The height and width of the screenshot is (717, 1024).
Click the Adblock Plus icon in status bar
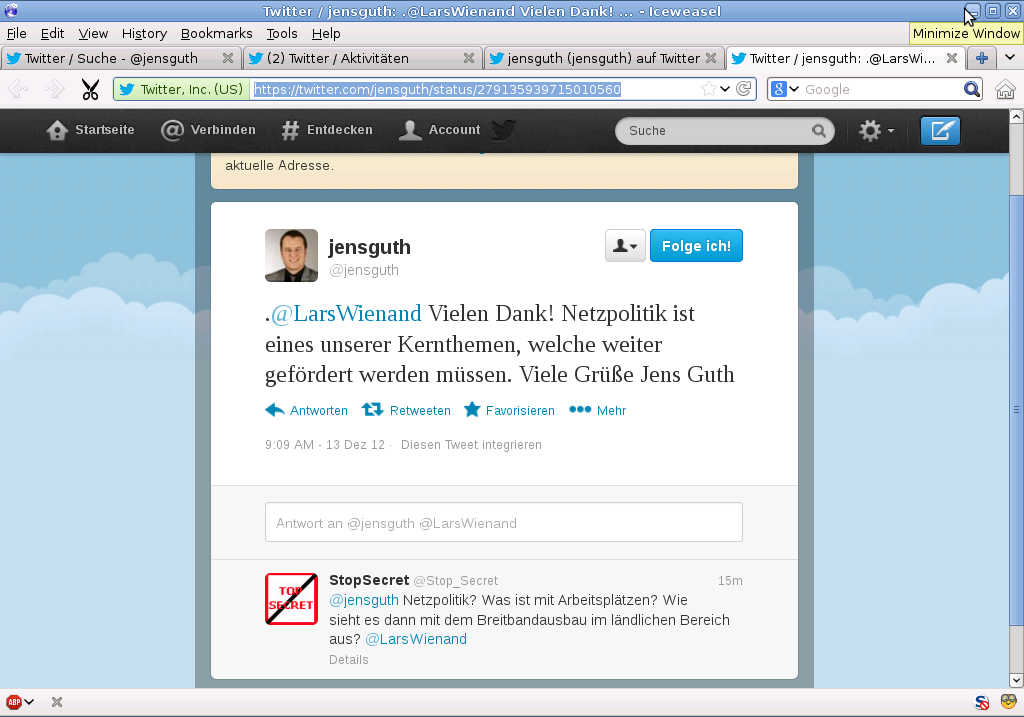coord(14,702)
